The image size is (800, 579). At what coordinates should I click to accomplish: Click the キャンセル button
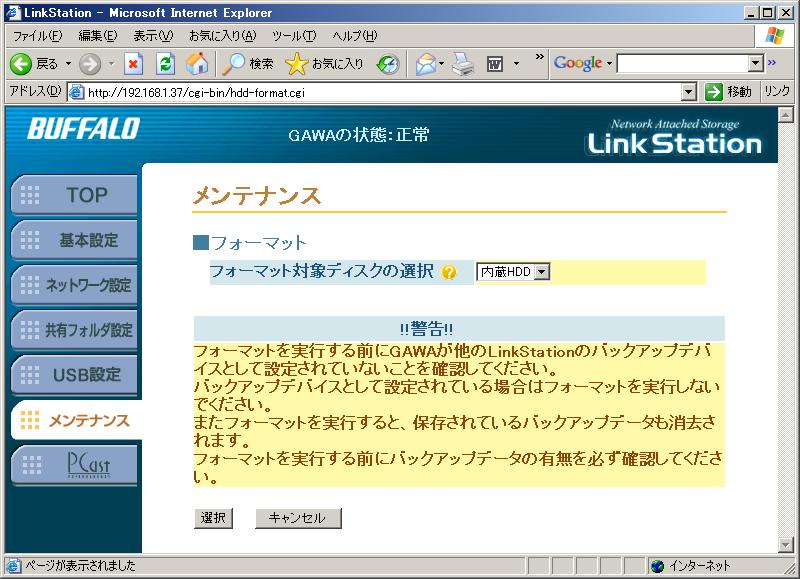[x=298, y=518]
